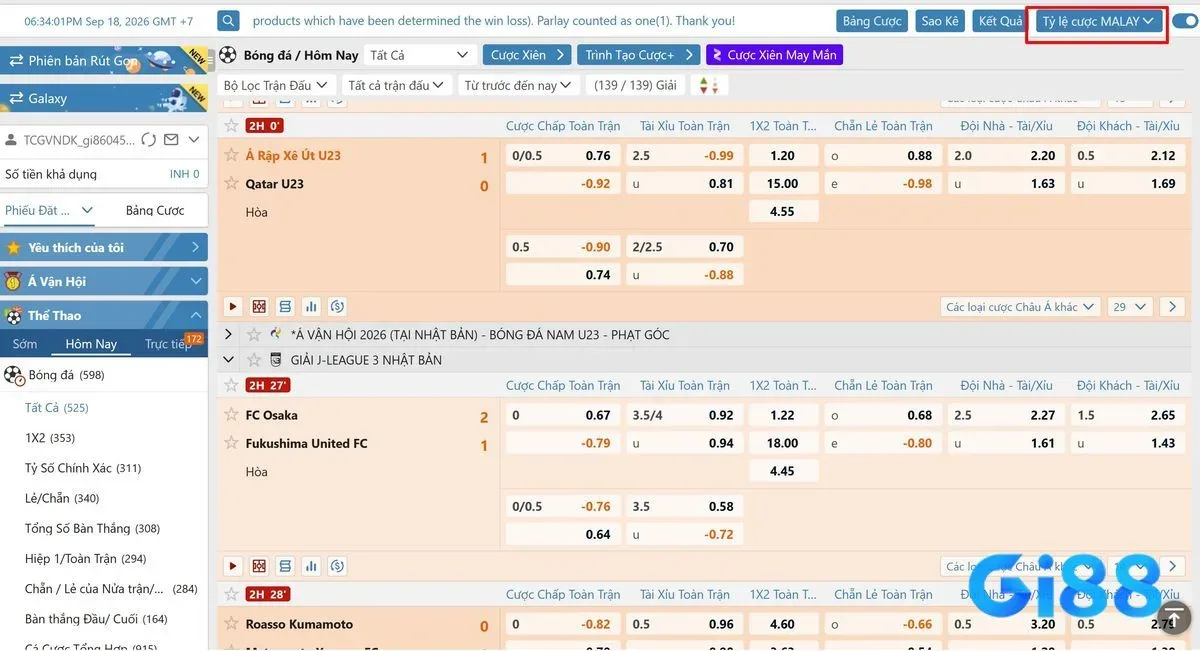Open the mail envelope icon beside username
The width and height of the screenshot is (1200, 651).
(171, 140)
